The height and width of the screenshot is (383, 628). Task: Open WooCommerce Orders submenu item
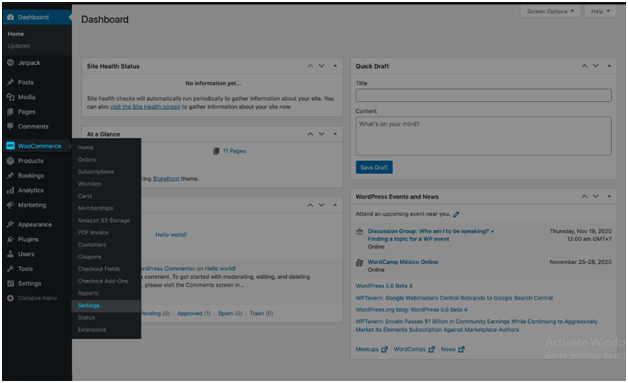pyautogui.click(x=87, y=160)
